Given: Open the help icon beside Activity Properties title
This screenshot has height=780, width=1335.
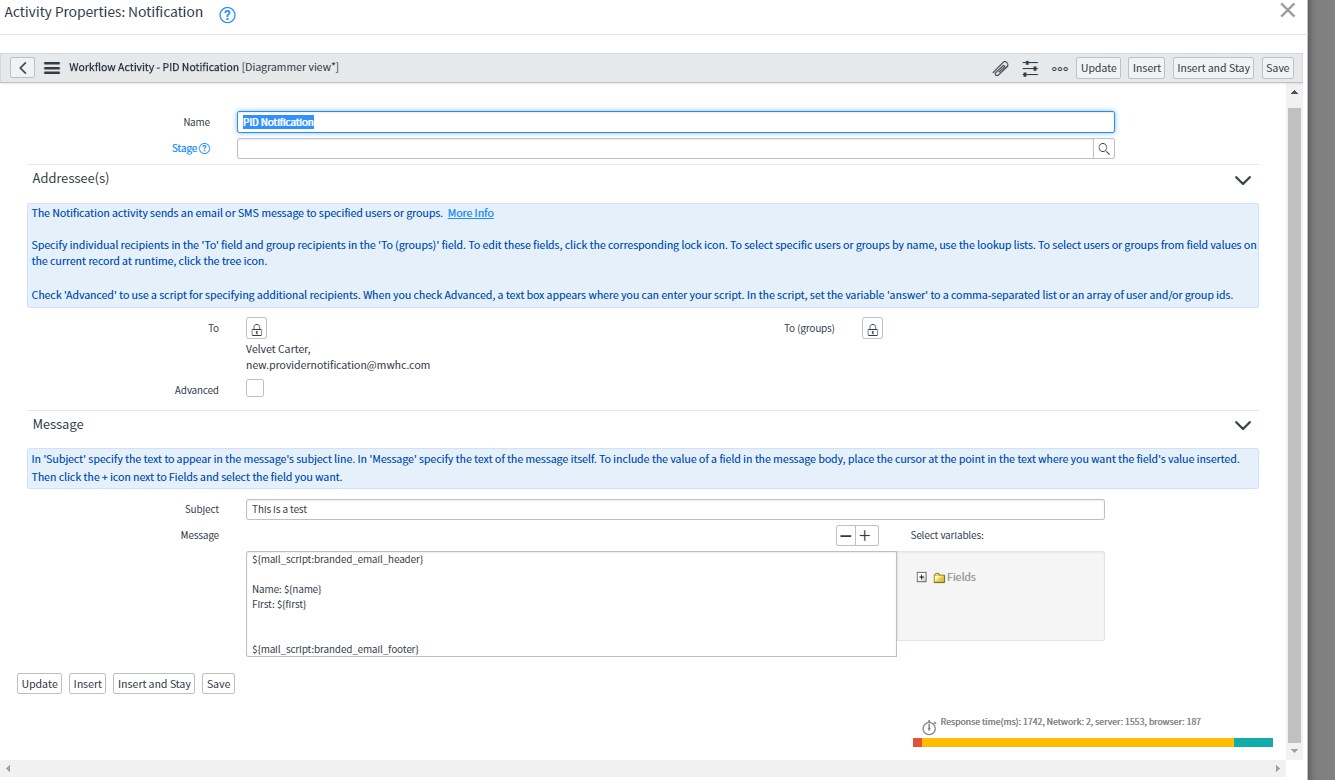Looking at the screenshot, I should (227, 14).
